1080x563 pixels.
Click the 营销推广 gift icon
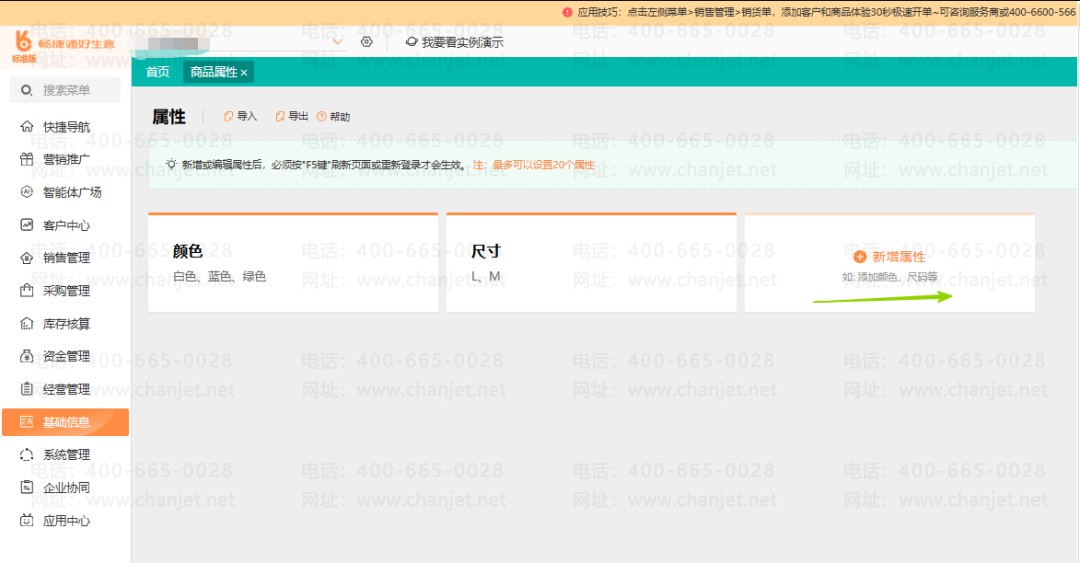click(x=27, y=159)
